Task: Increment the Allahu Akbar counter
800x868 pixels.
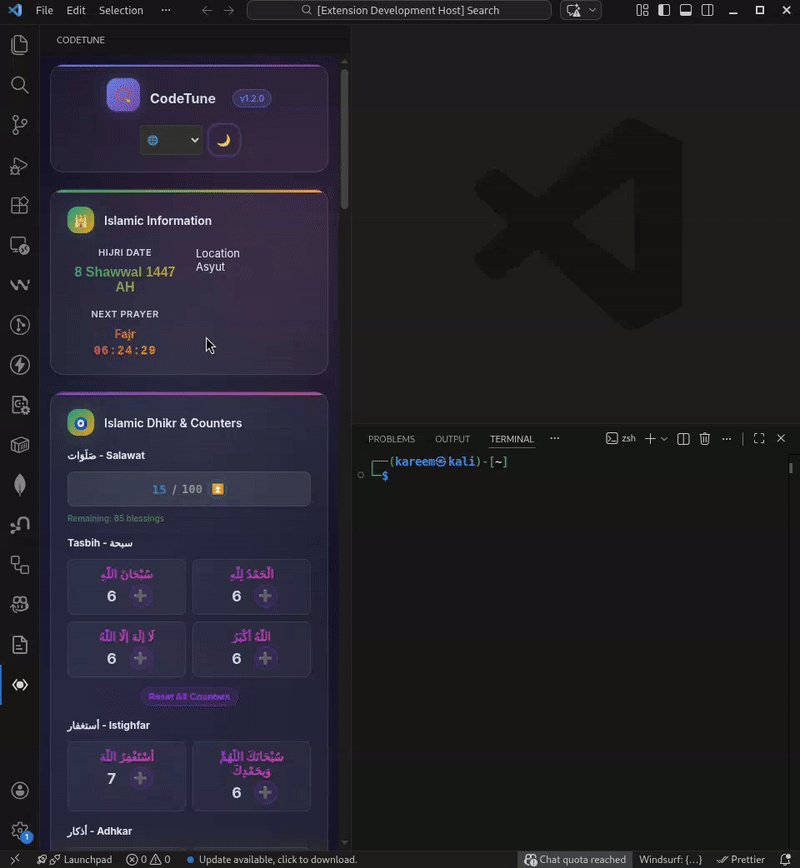Action: click(x=265, y=658)
